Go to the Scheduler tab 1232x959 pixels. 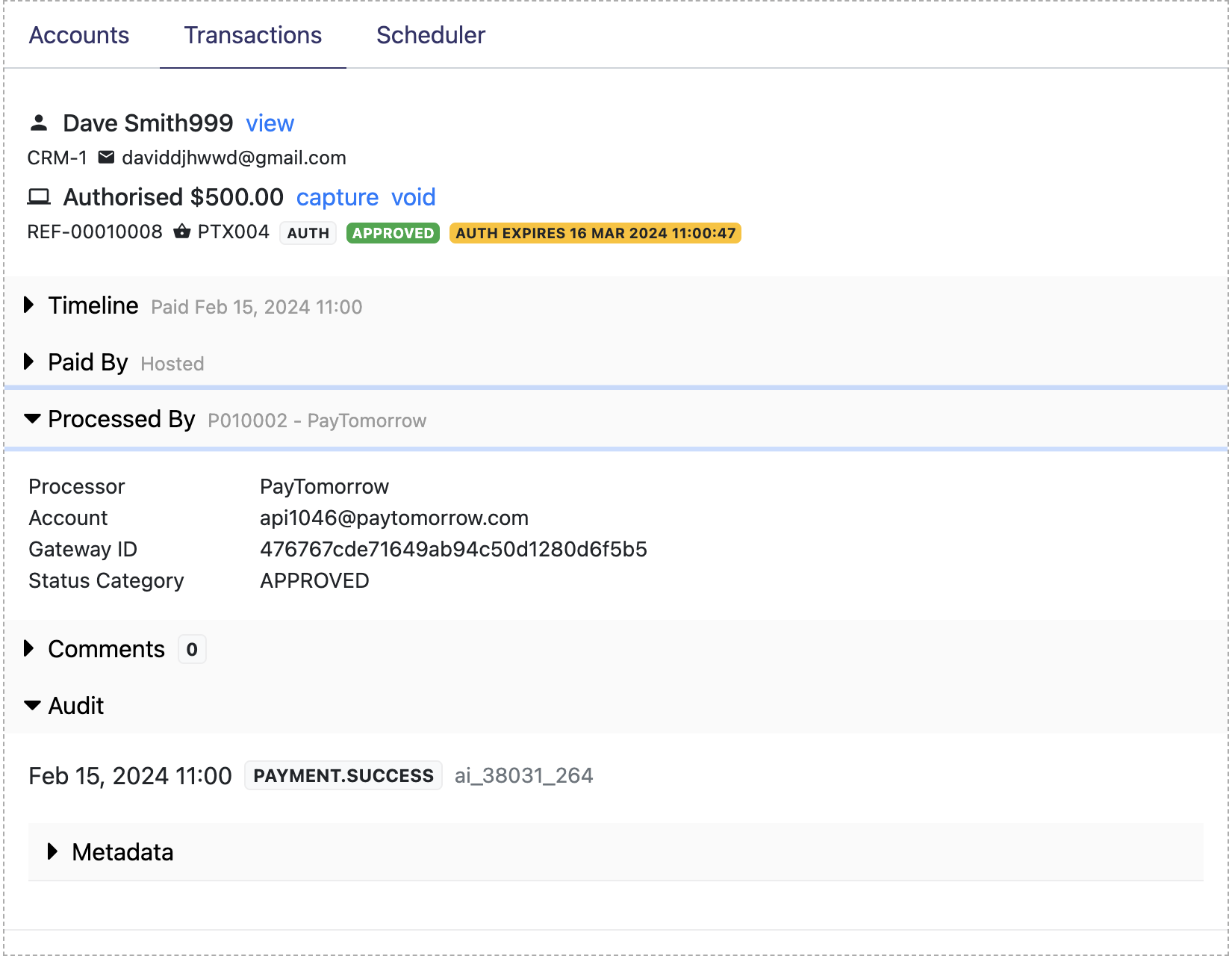point(431,35)
